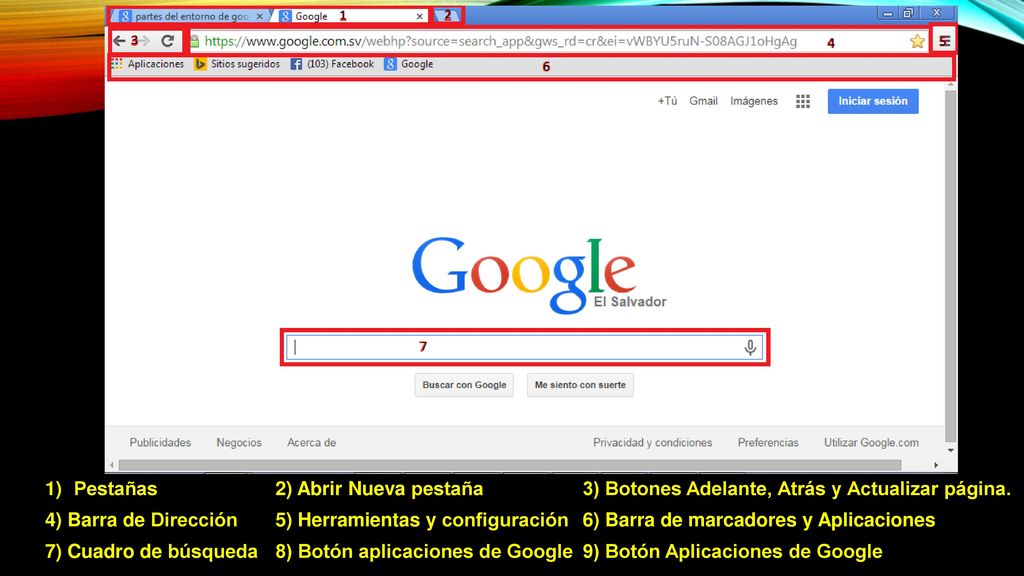Open the +Tú link
This screenshot has height=576, width=1024.
(x=667, y=101)
